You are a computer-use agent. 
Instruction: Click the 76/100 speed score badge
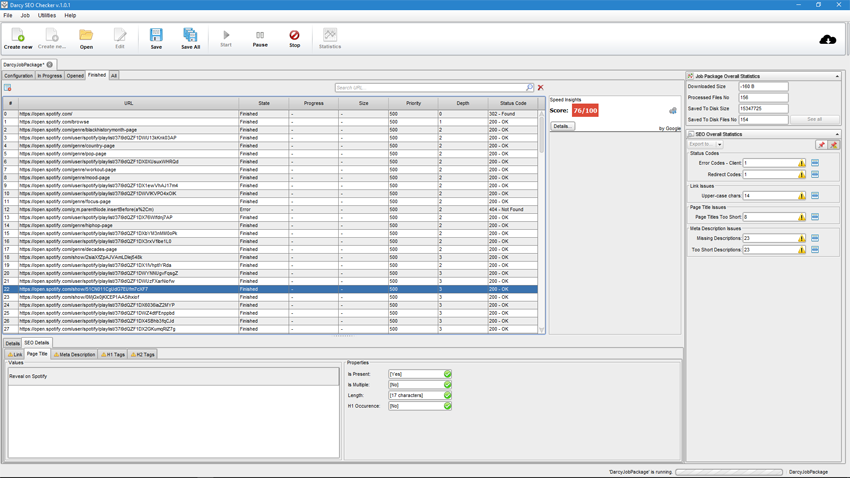[x=585, y=111]
